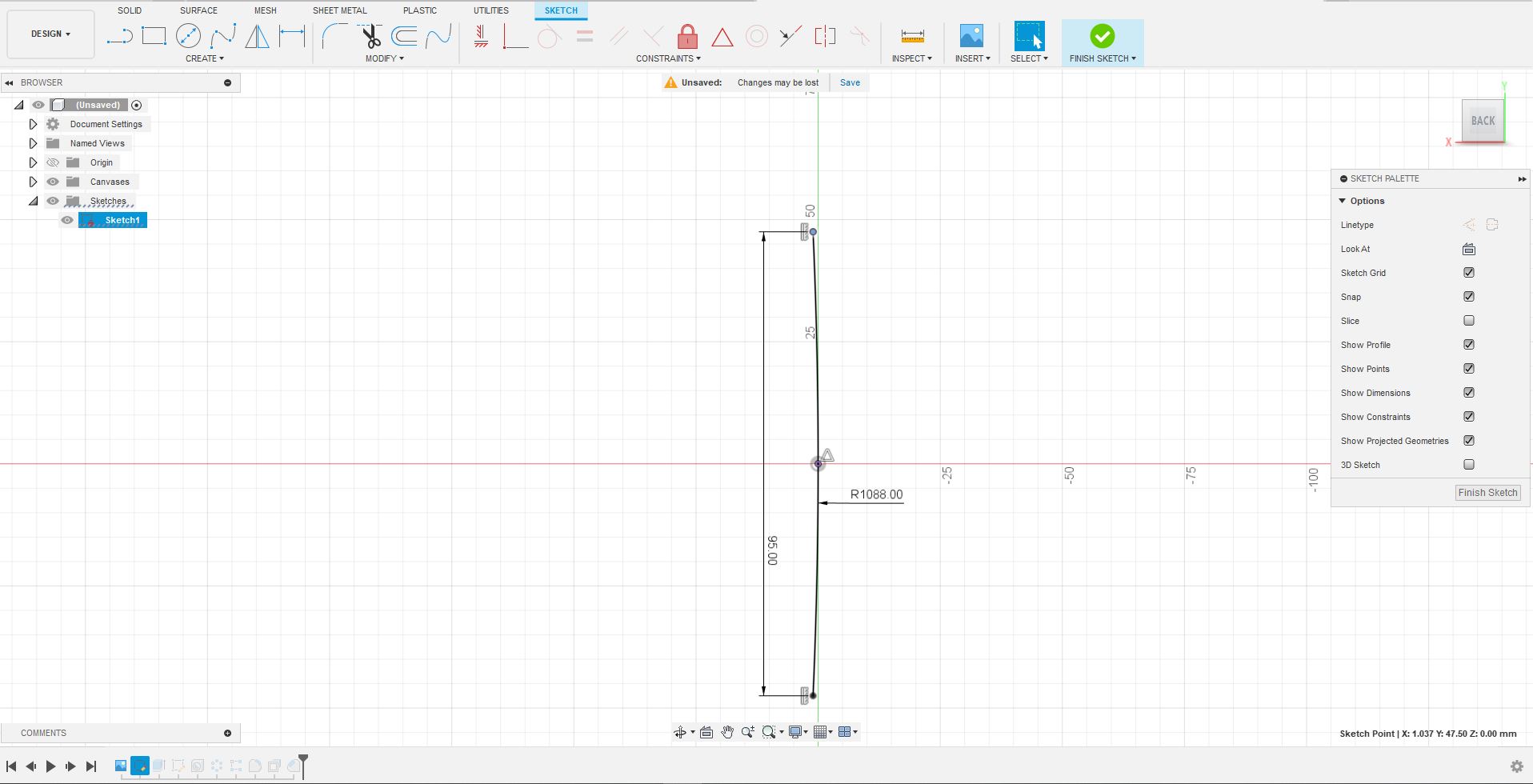
Task: Select the Mirror sketch tool
Action: tap(257, 35)
